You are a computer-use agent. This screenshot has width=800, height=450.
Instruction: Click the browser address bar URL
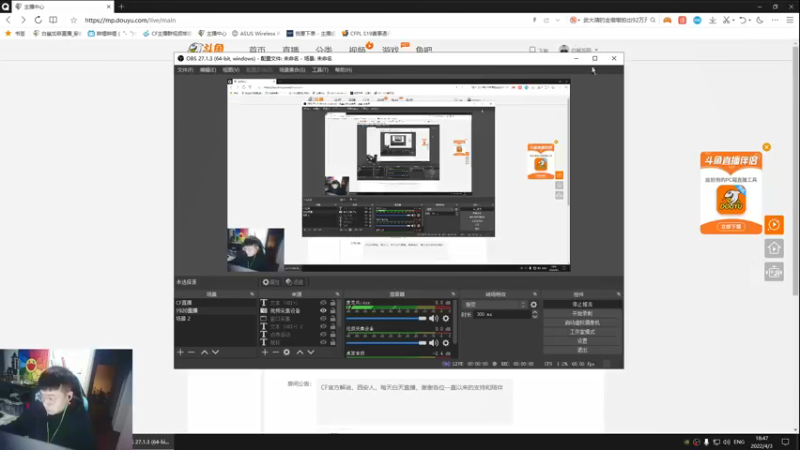[130, 20]
